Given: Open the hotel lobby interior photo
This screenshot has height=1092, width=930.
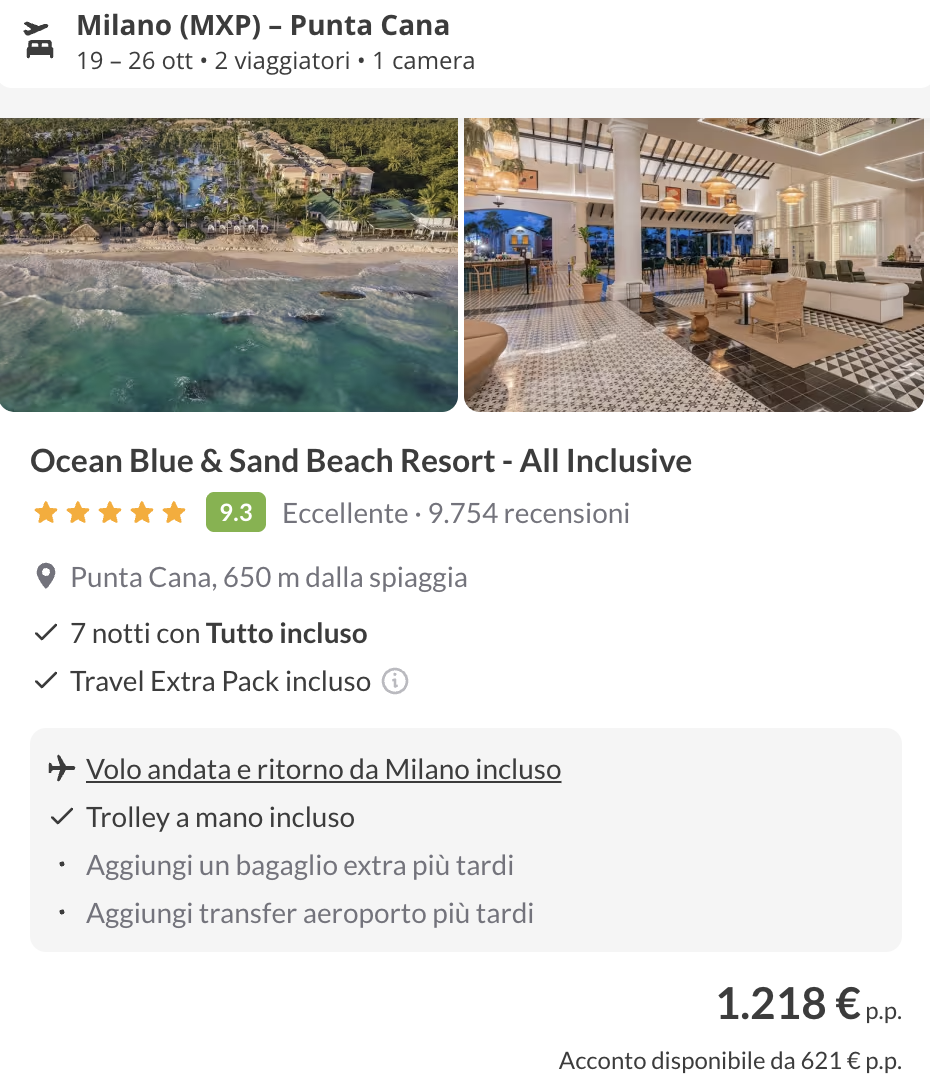Looking at the screenshot, I should 694,265.
